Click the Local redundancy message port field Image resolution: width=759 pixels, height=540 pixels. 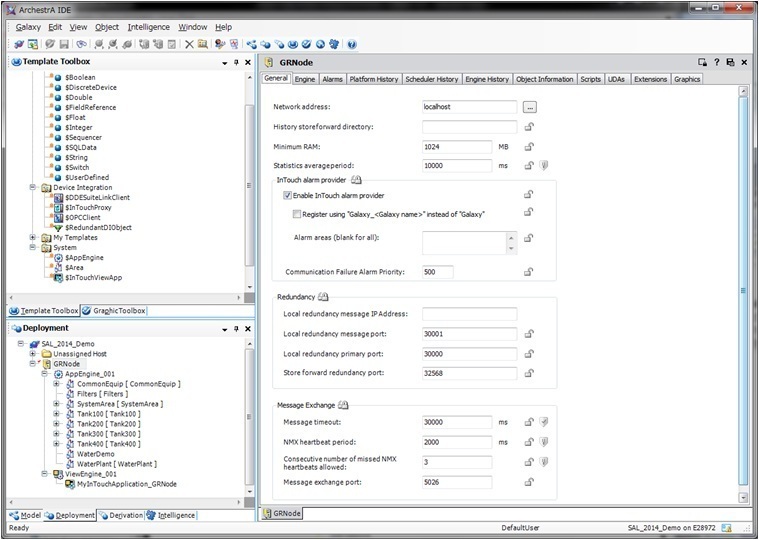click(469, 333)
